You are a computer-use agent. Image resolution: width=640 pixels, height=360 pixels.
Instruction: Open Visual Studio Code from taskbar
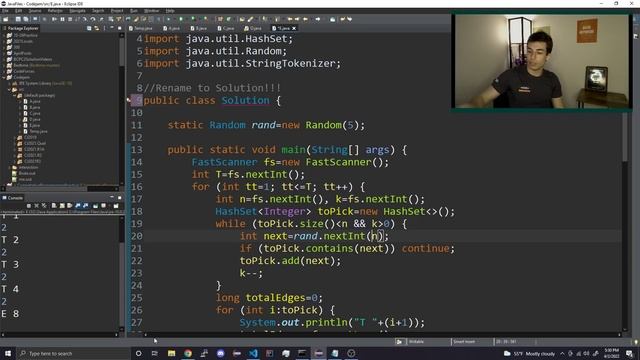(x=253, y=353)
